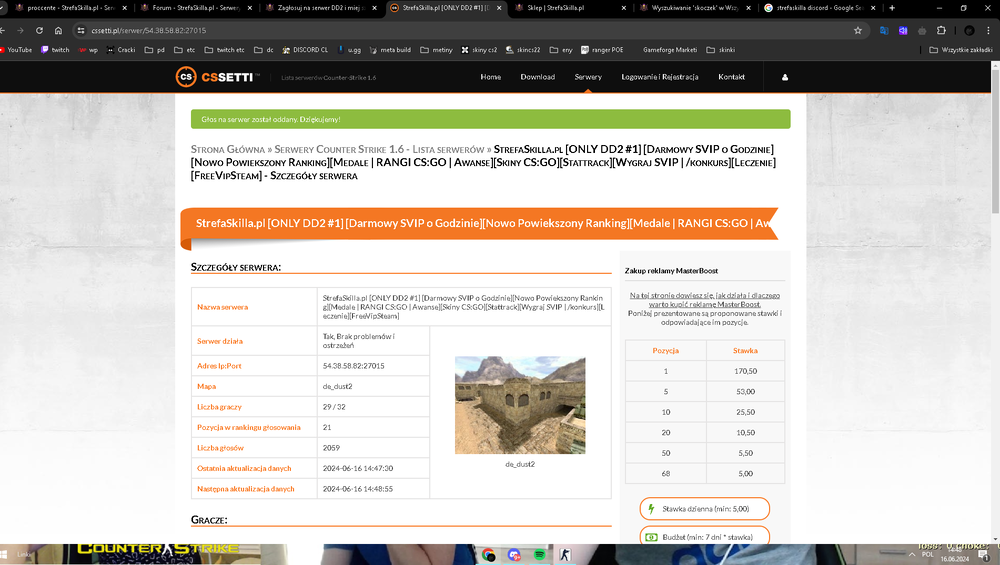This screenshot has height=565, width=1000.
Task: Open the wp bookmark
Action: click(89, 50)
